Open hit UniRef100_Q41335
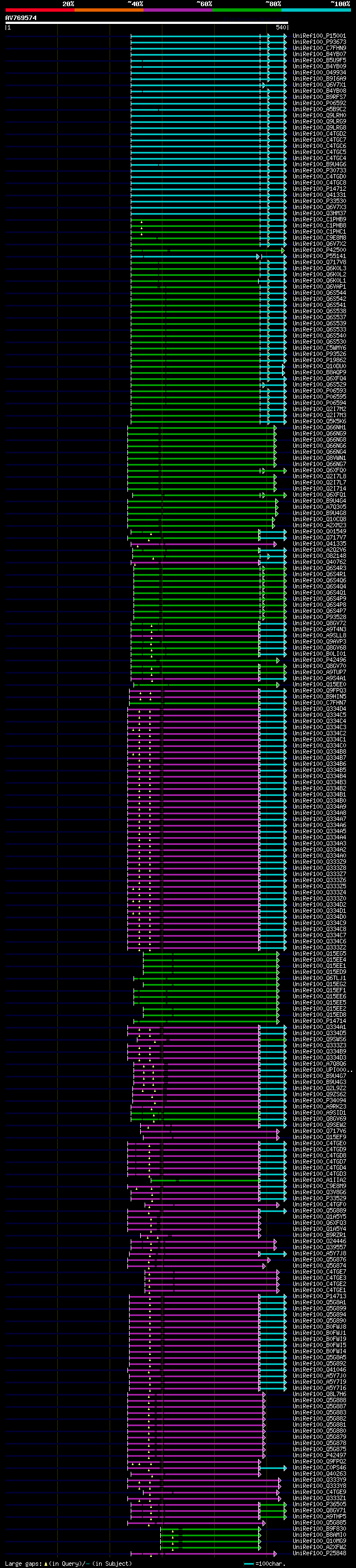The image size is (356, 1568). tap(319, 543)
